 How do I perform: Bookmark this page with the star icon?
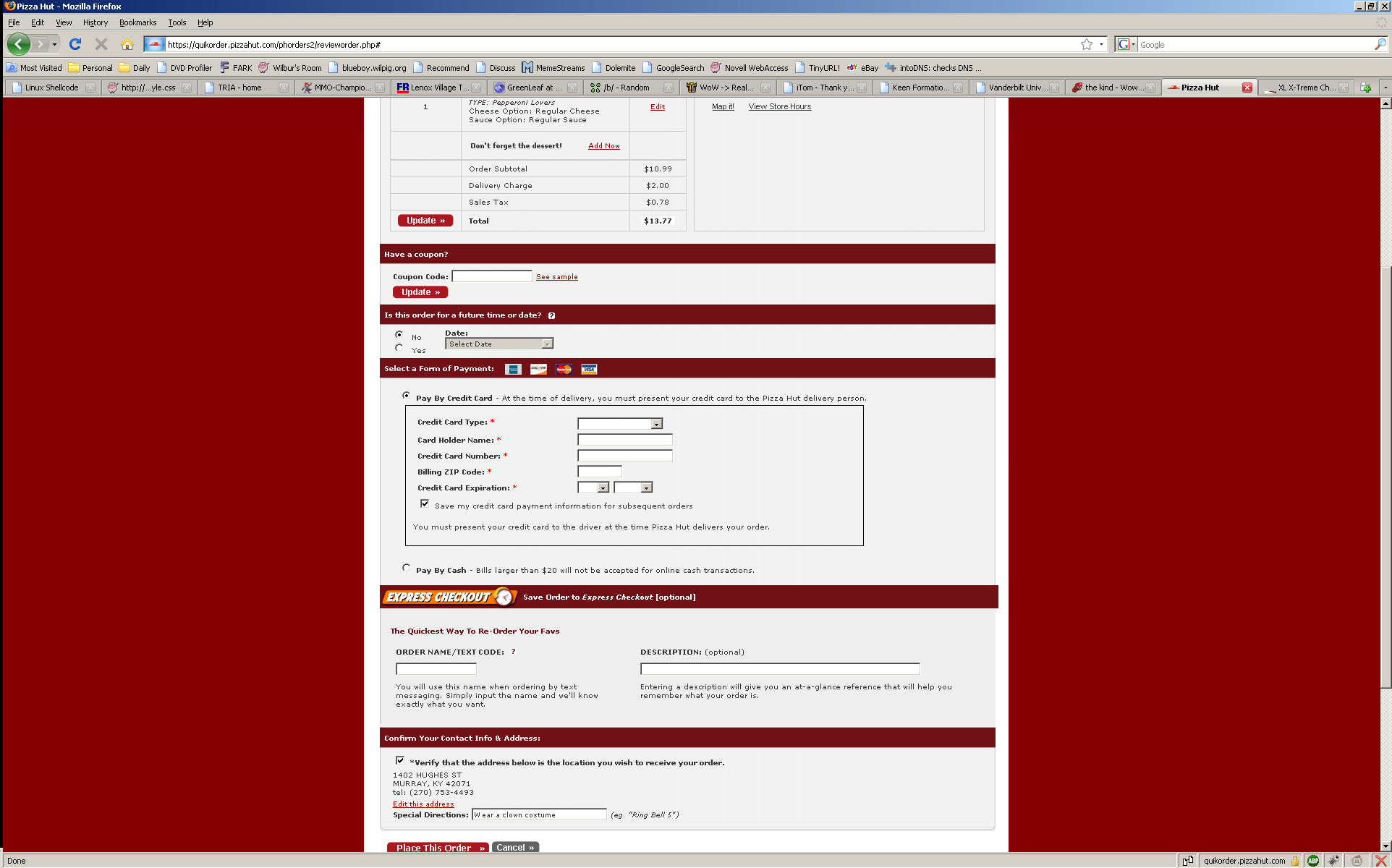point(1087,44)
